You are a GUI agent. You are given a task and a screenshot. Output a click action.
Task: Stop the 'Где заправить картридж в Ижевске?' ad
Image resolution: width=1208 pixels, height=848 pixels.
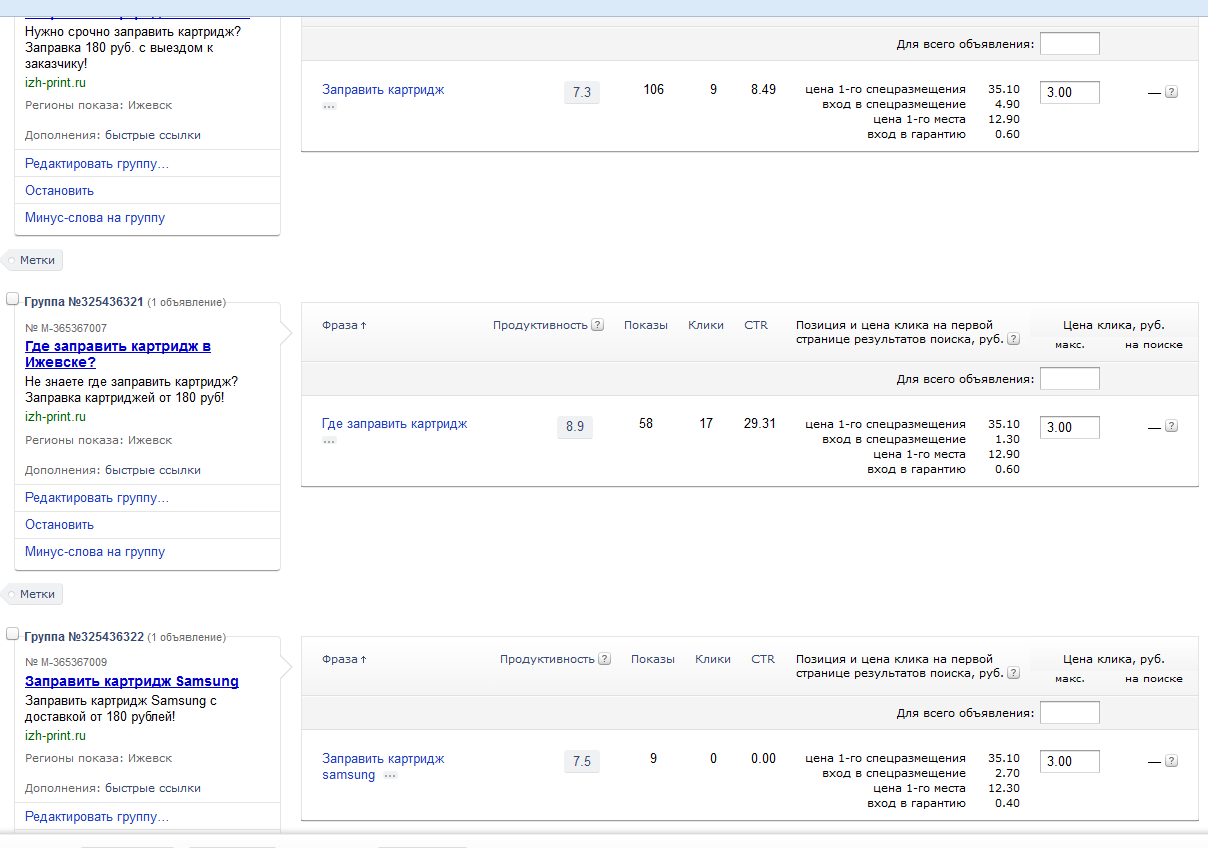click(x=59, y=524)
